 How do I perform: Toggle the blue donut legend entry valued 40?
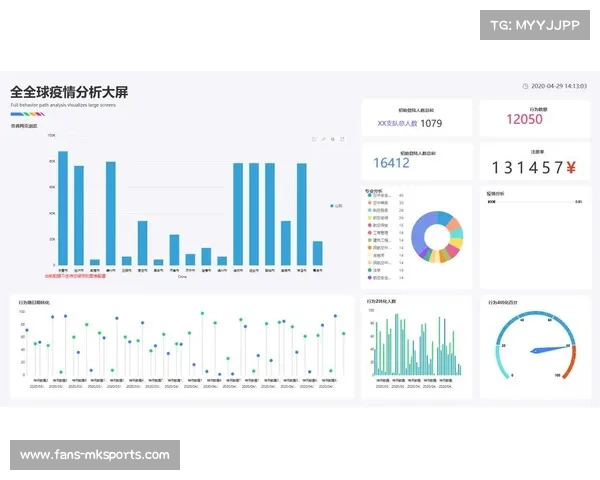pos(370,195)
